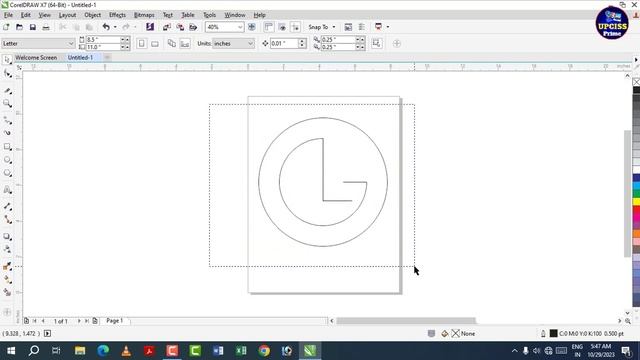The height and width of the screenshot is (360, 640).
Task: Click the add page button after navigator
Action: [x=95, y=321]
